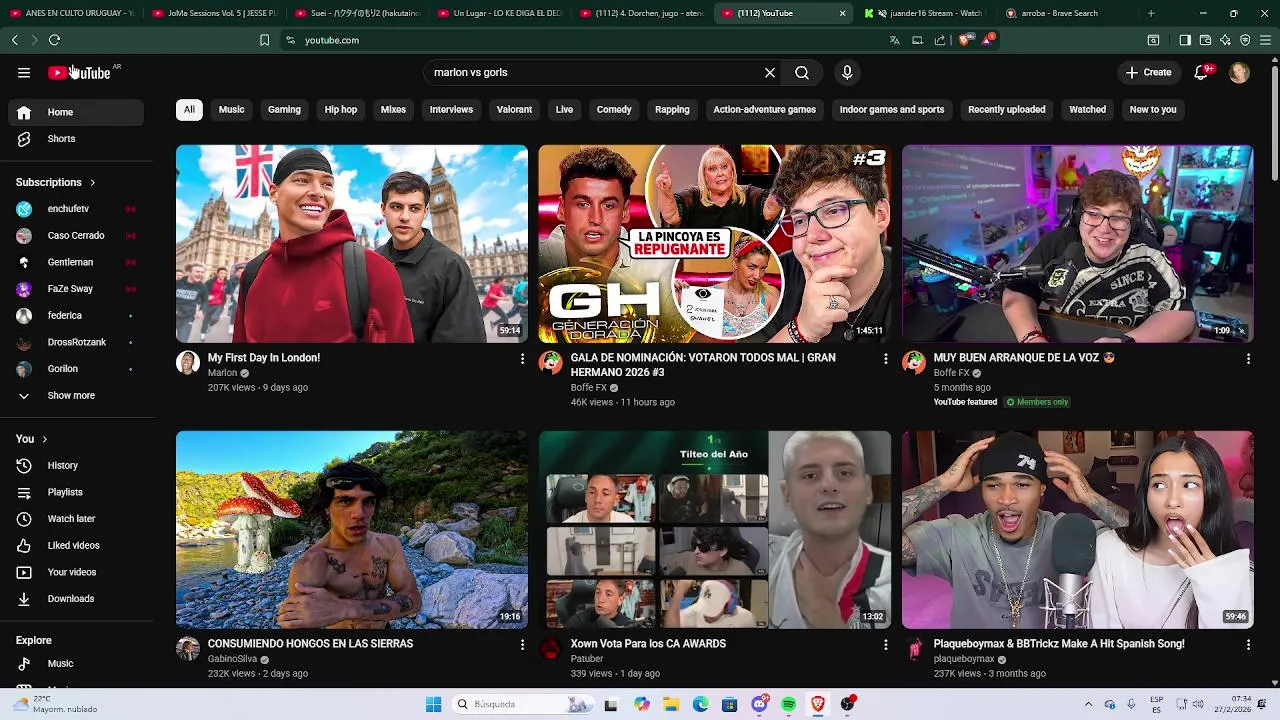Select the New to you chip

click(x=1153, y=110)
